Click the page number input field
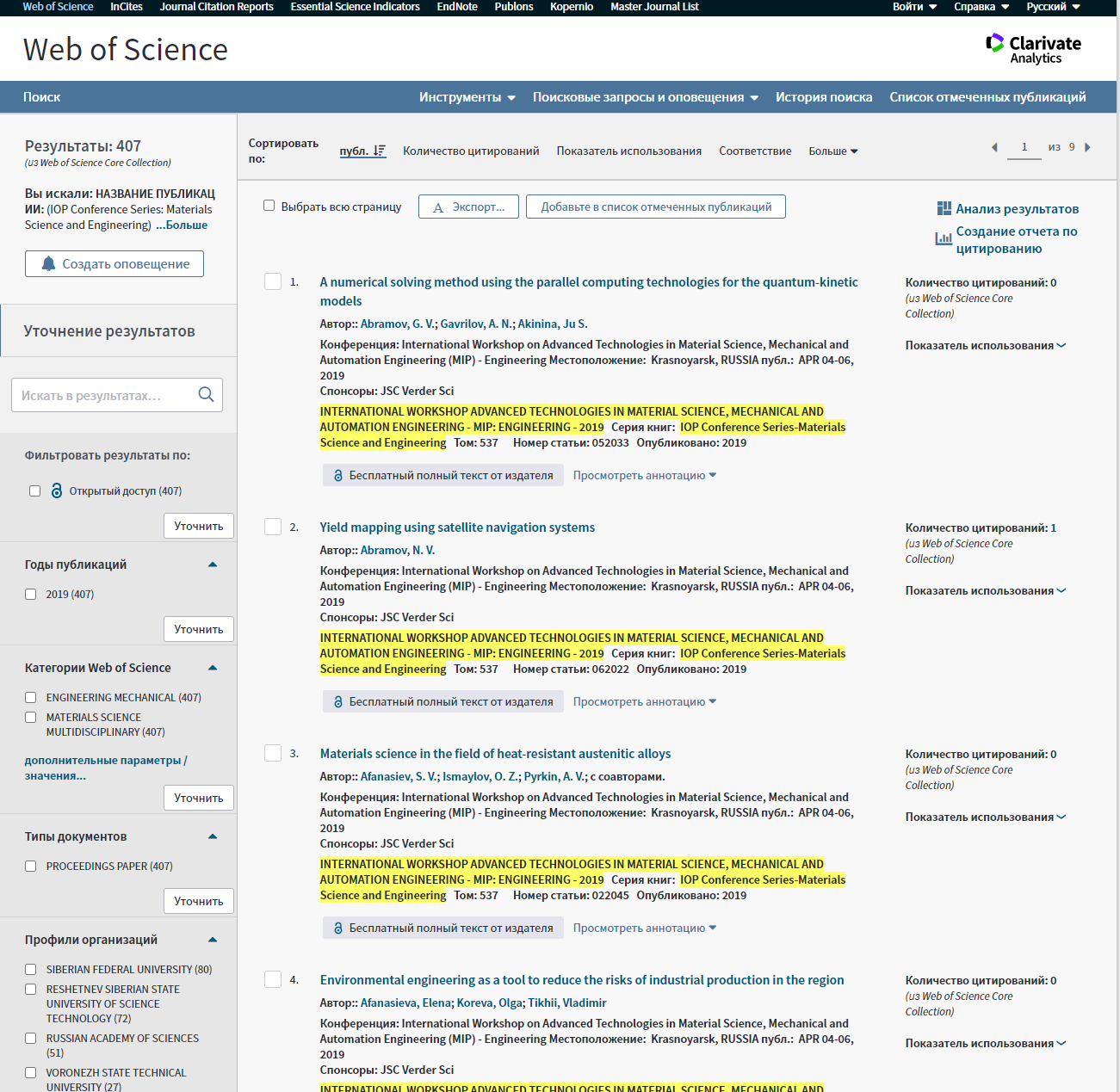This screenshot has width=1120, height=1092. coord(1024,147)
